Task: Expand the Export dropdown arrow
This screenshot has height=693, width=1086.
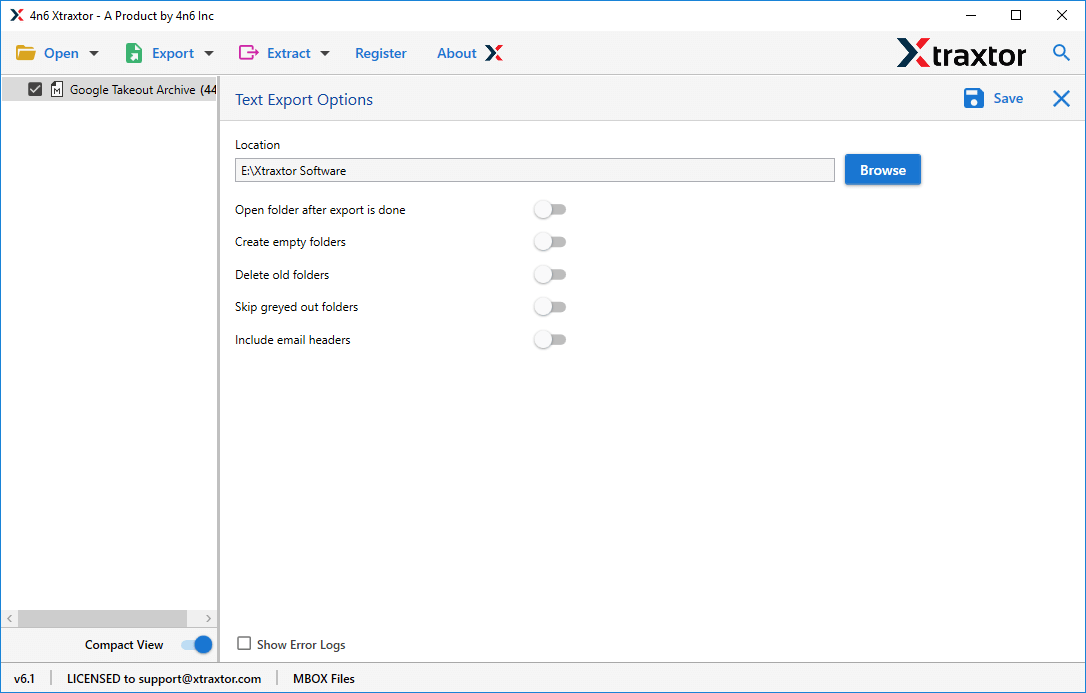Action: coord(209,53)
